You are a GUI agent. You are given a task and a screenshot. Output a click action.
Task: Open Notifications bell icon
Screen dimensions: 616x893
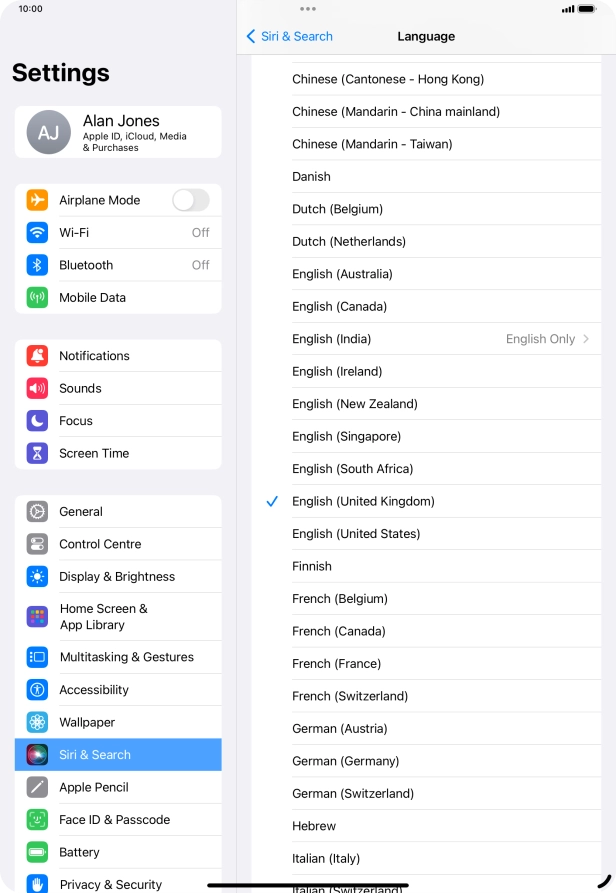(x=37, y=356)
